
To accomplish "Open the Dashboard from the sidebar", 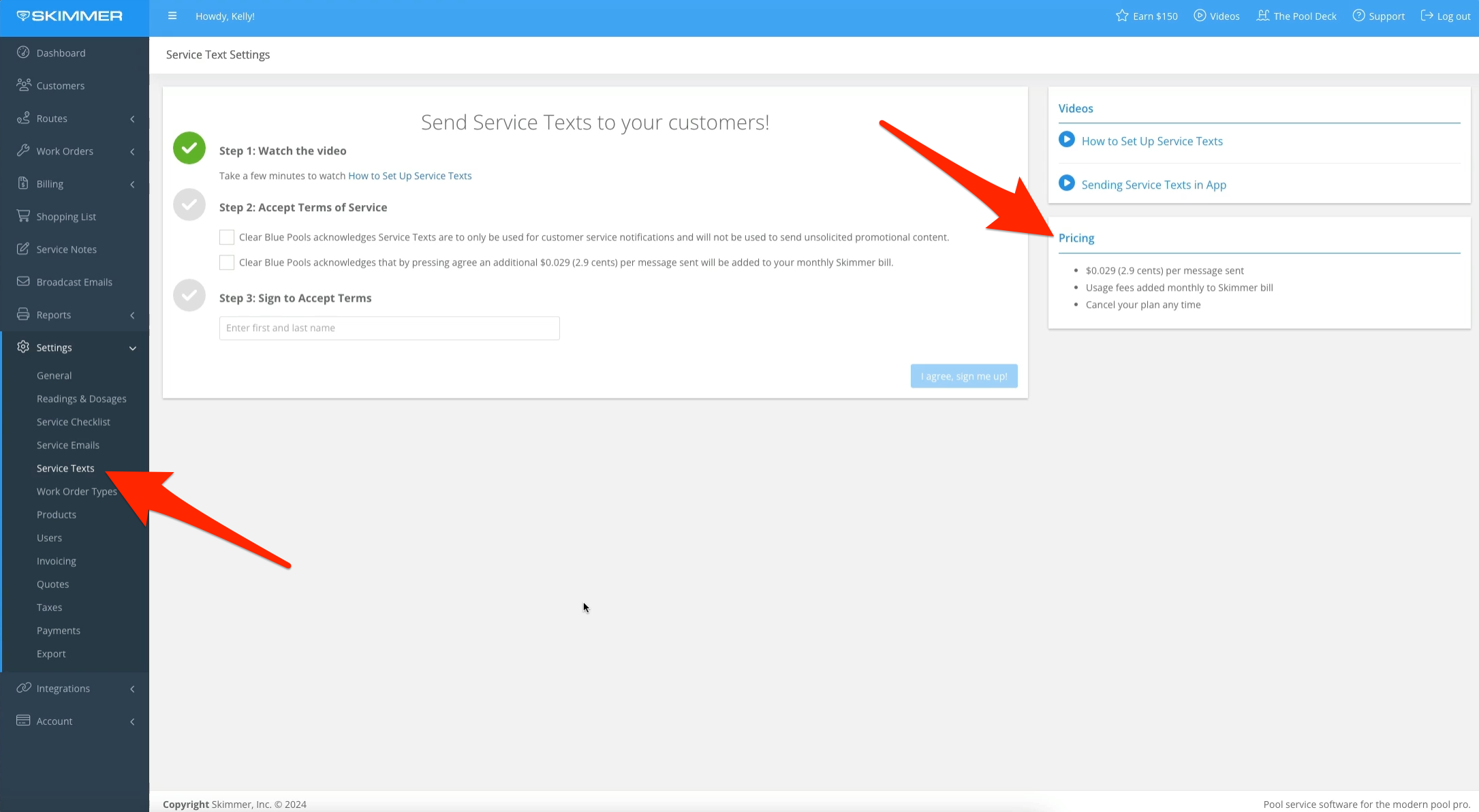I will 61,52.
